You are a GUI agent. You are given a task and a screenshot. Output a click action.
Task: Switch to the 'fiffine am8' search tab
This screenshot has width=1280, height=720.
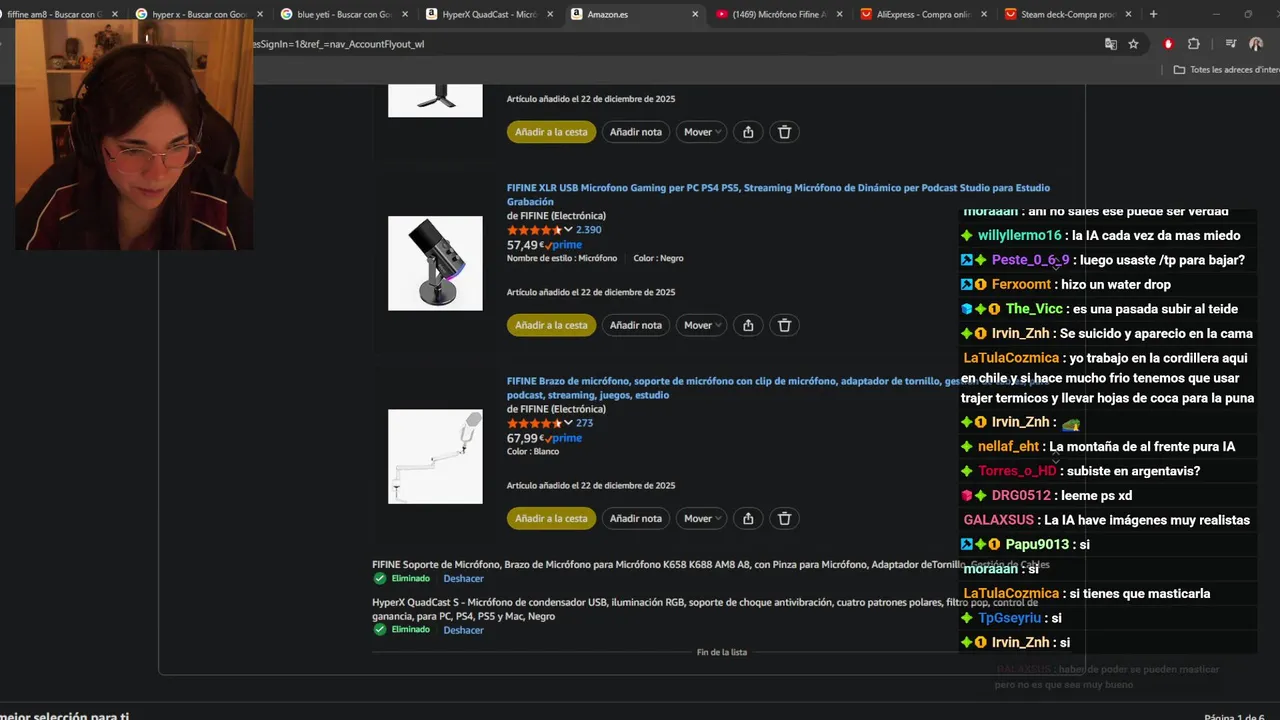pos(55,14)
